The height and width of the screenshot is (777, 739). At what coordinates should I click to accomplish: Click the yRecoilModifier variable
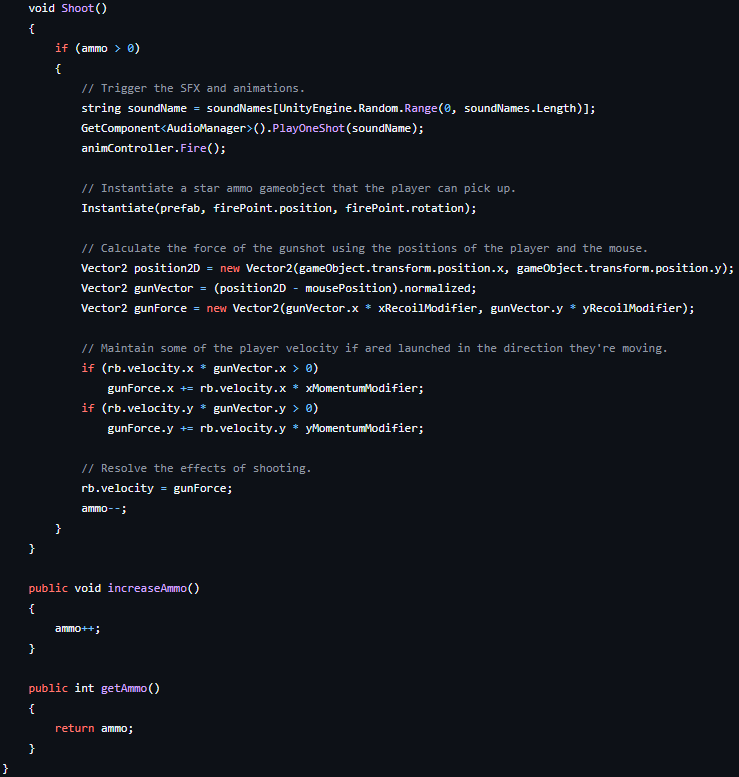tap(631, 308)
